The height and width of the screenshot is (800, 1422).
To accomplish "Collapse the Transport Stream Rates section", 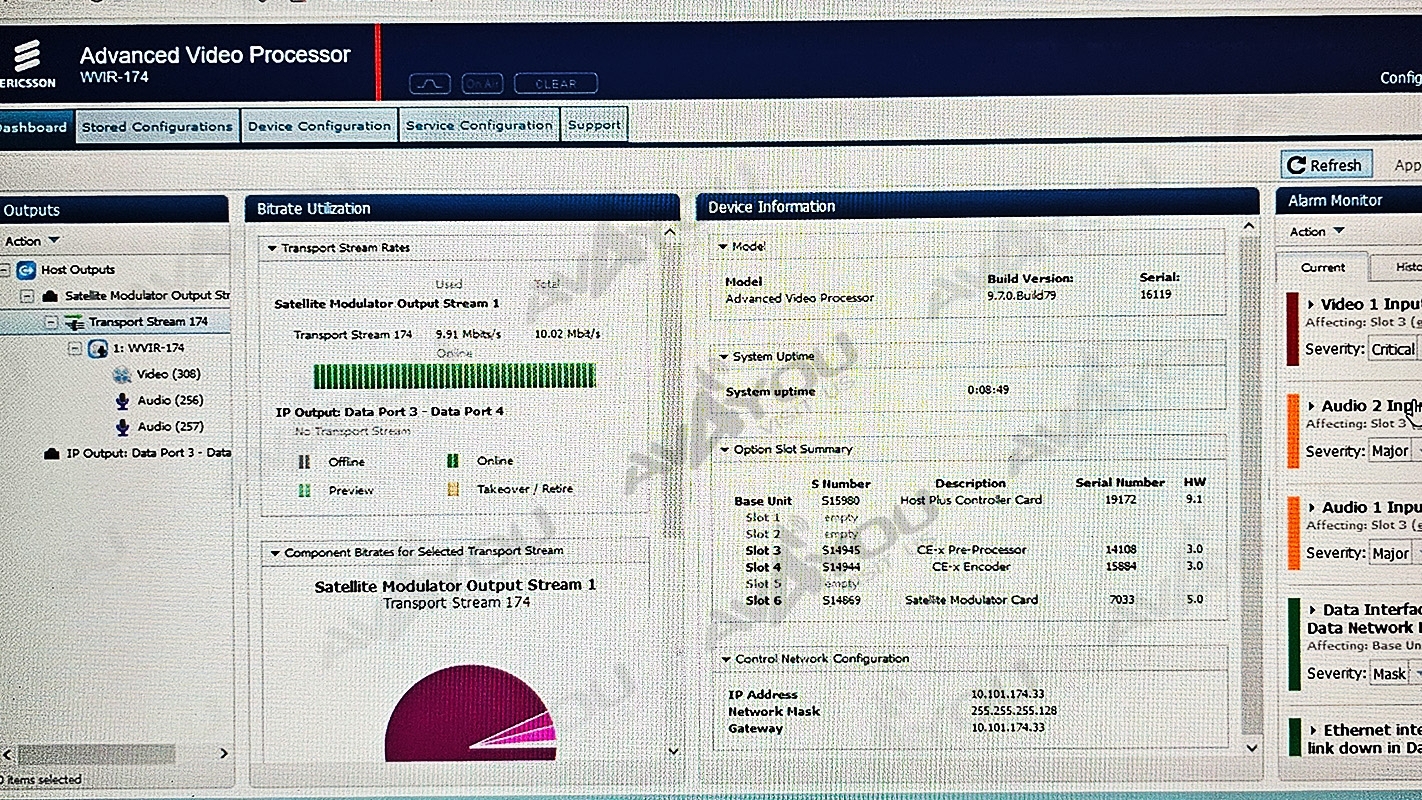I will [271, 248].
